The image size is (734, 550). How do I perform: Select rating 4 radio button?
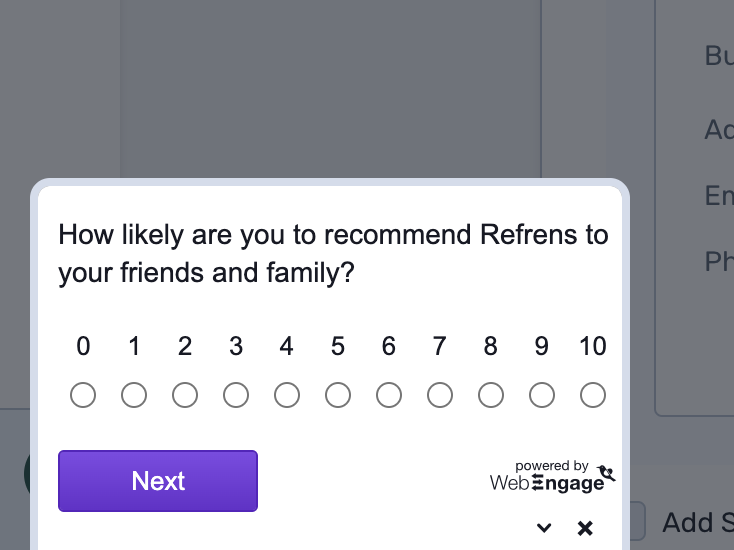coord(287,395)
